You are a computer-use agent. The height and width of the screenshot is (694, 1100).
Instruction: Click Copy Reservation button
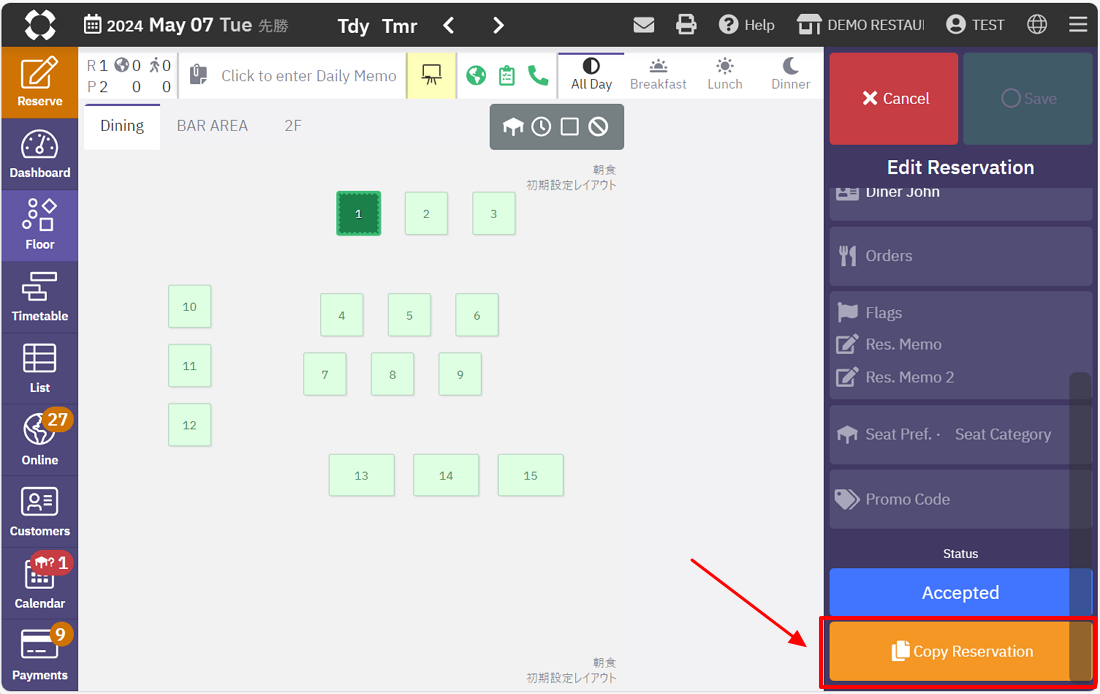(960, 651)
